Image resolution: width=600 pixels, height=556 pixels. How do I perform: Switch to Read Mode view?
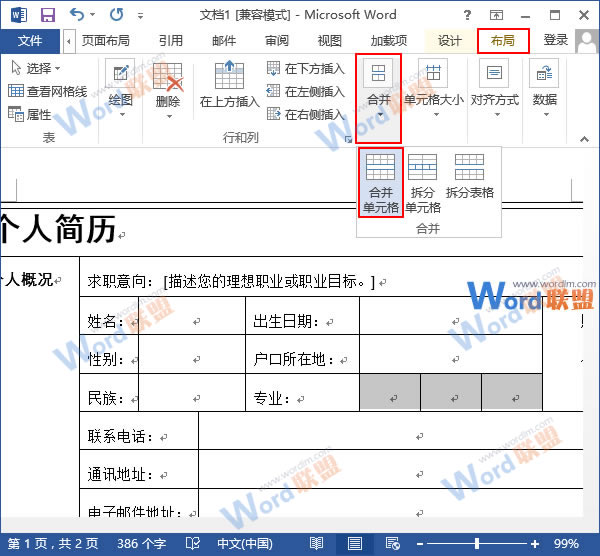tap(316, 544)
